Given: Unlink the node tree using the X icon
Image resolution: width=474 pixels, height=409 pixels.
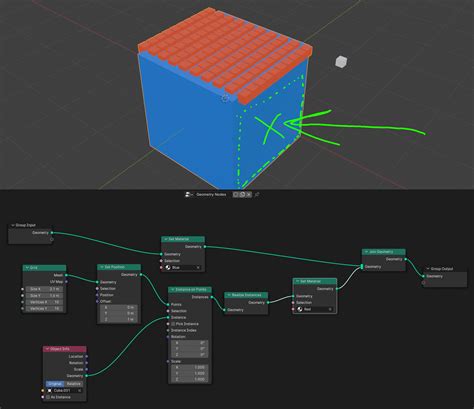Looking at the screenshot, I should (249, 194).
